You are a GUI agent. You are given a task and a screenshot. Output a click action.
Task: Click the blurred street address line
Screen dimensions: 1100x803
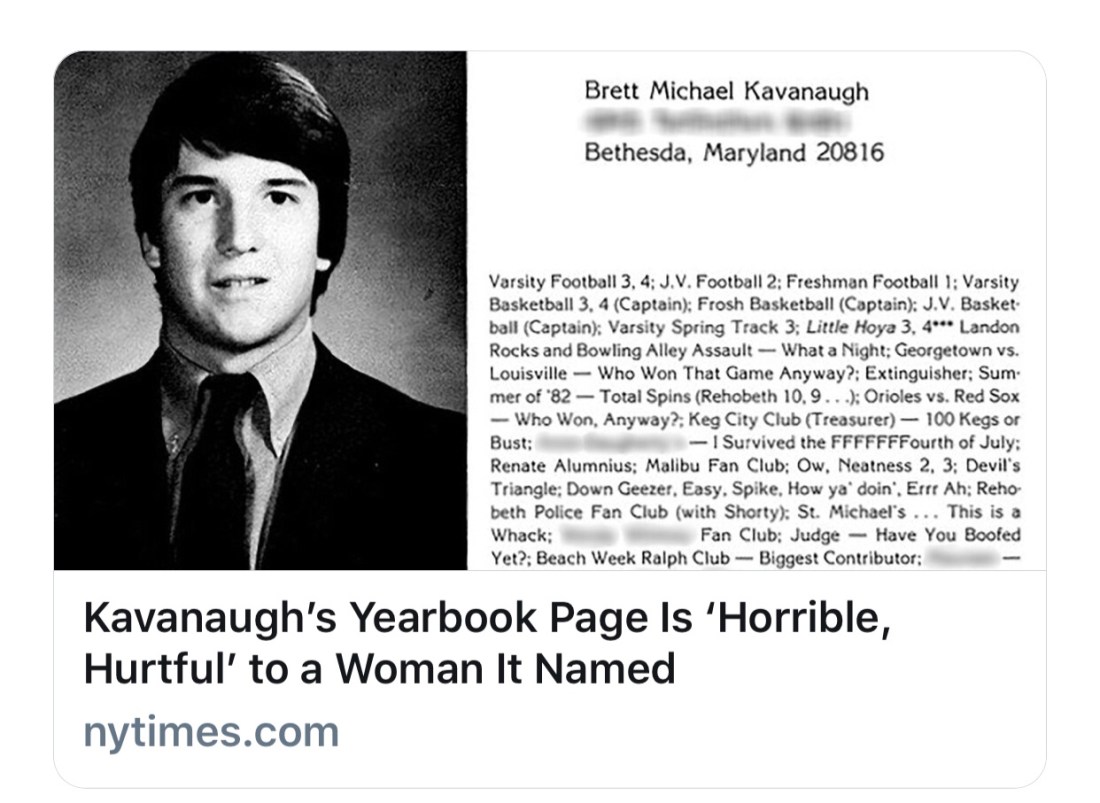click(x=715, y=123)
